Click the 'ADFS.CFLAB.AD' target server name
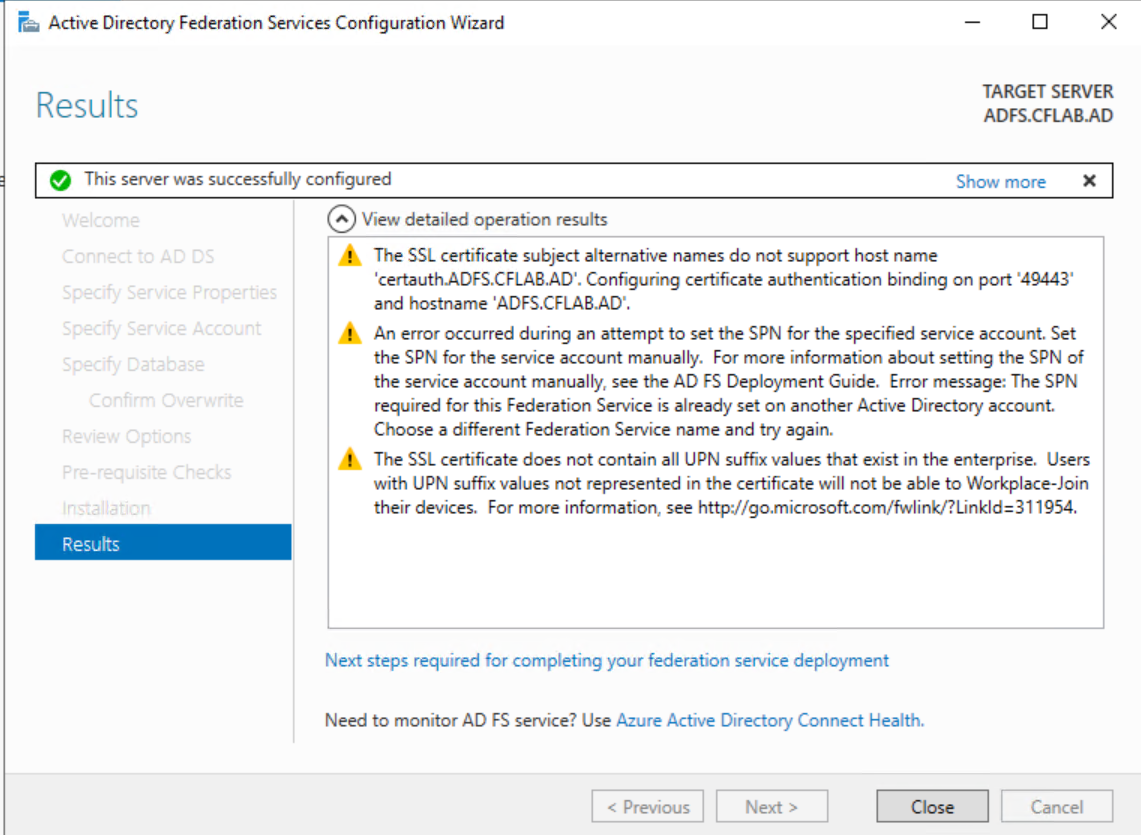This screenshot has height=835, width=1141. (x=1048, y=116)
